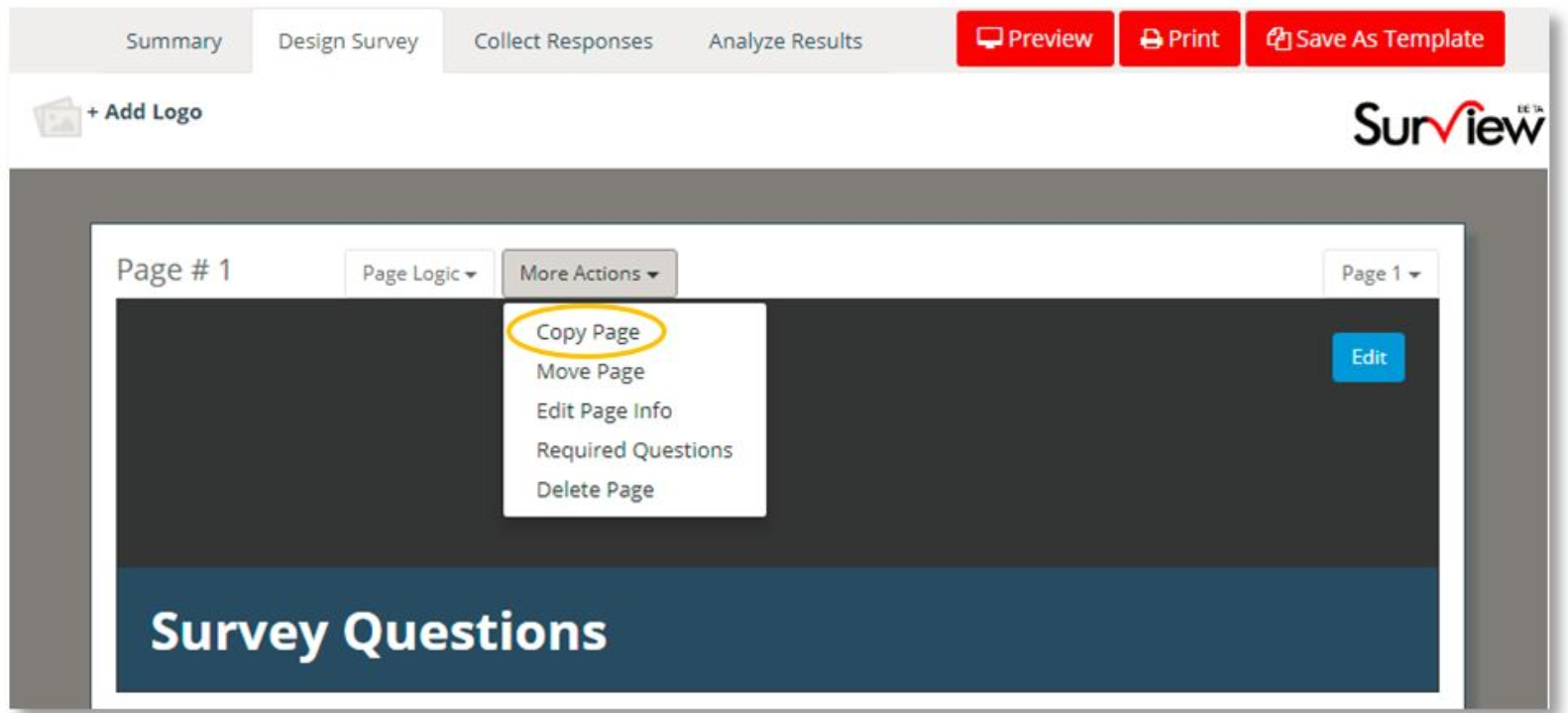Click Save As Template
1568x713 pixels.
tap(1374, 39)
